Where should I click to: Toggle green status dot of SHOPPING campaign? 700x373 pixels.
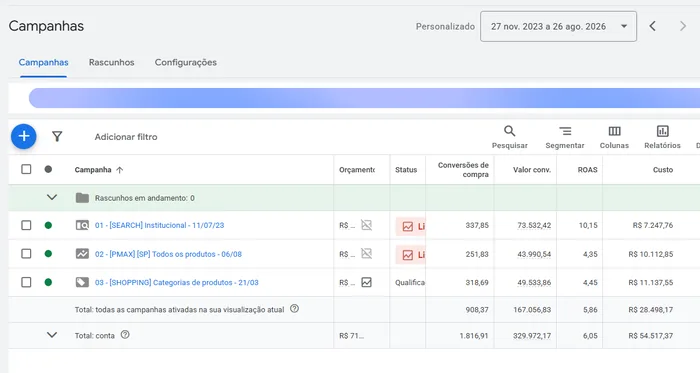[x=48, y=282]
